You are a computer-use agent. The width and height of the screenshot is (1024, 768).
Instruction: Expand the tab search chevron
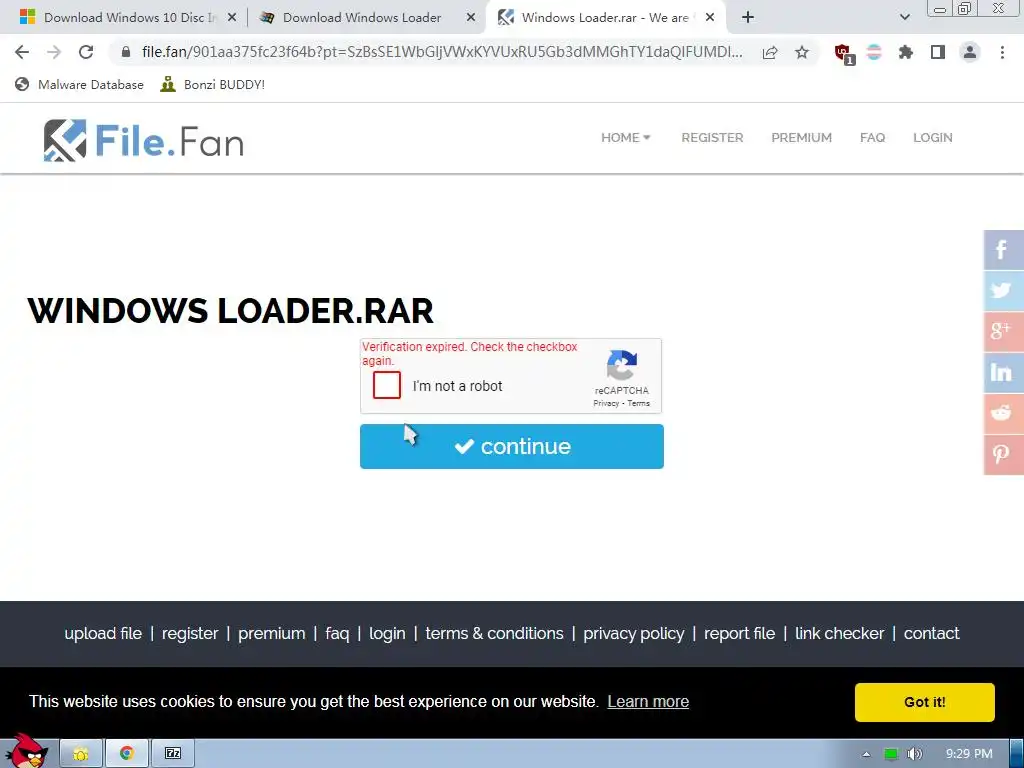(904, 18)
